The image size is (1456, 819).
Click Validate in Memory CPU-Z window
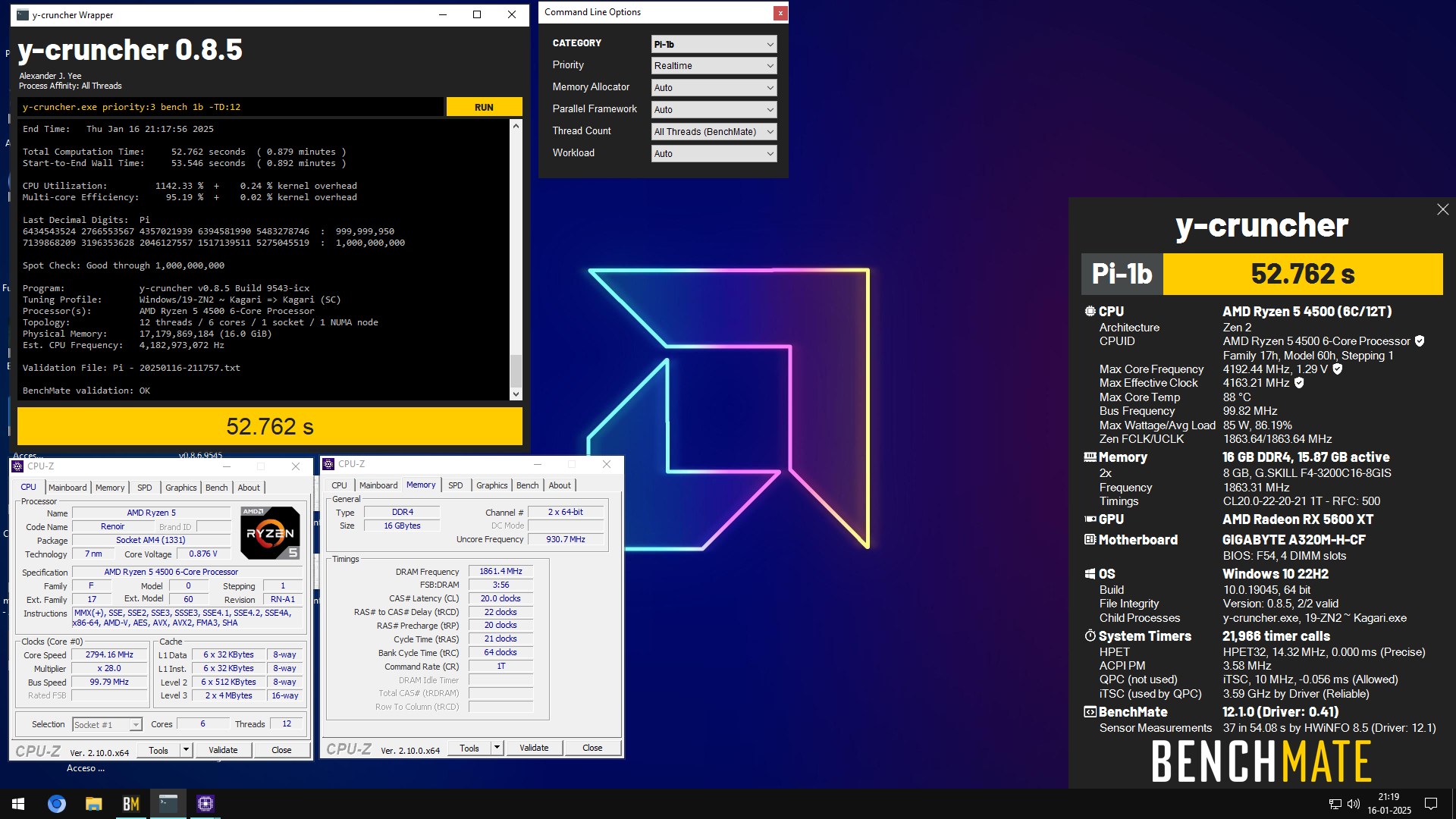tap(534, 748)
